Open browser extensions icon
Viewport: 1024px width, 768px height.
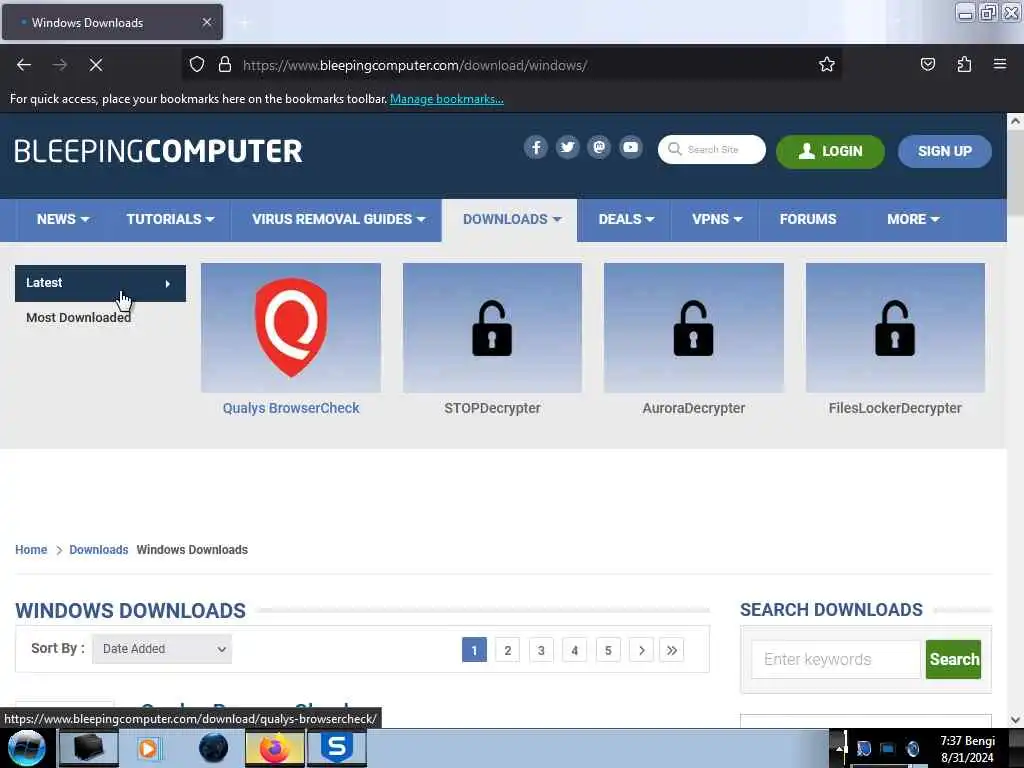click(964, 65)
